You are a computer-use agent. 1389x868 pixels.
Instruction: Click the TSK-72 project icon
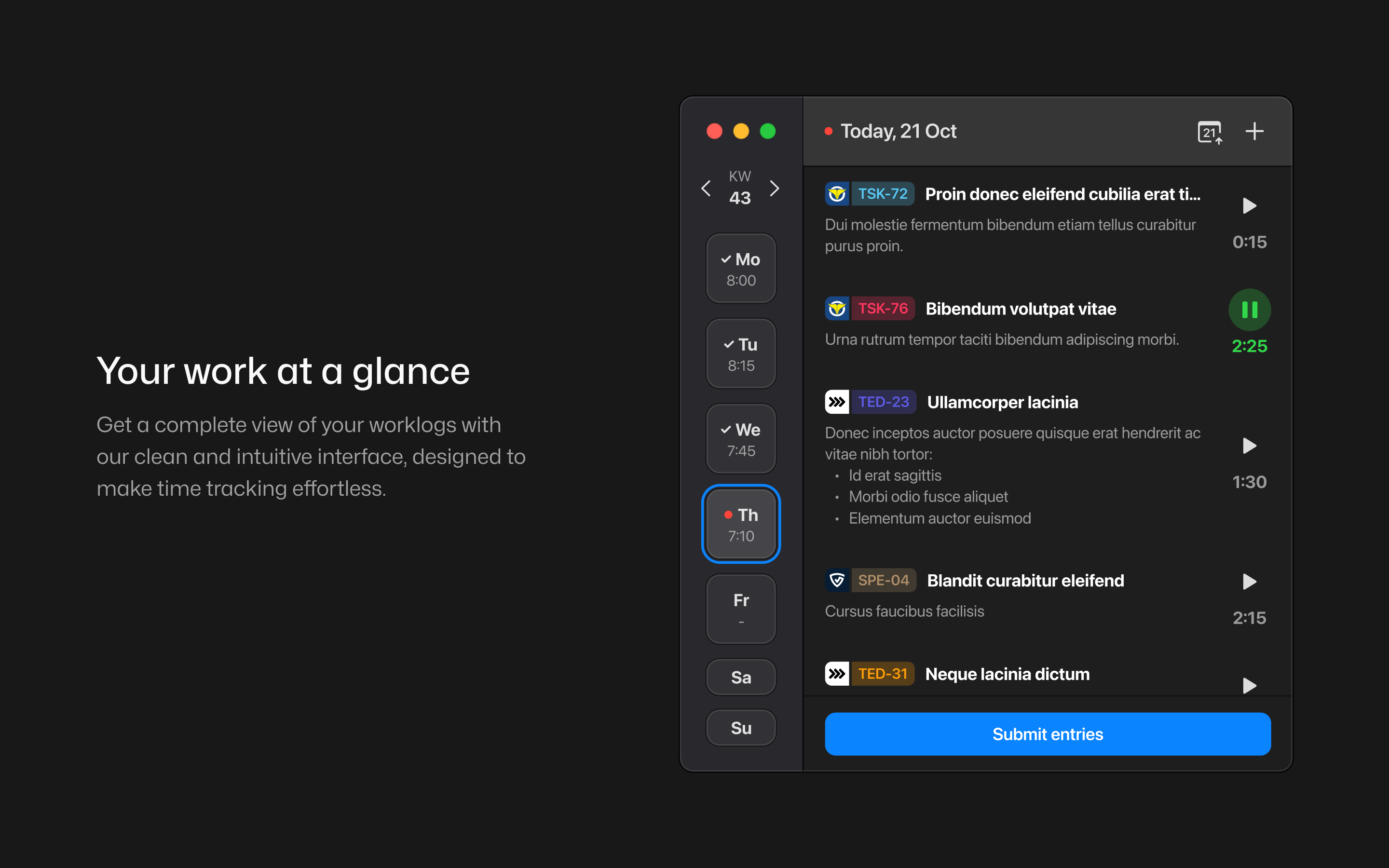837,193
